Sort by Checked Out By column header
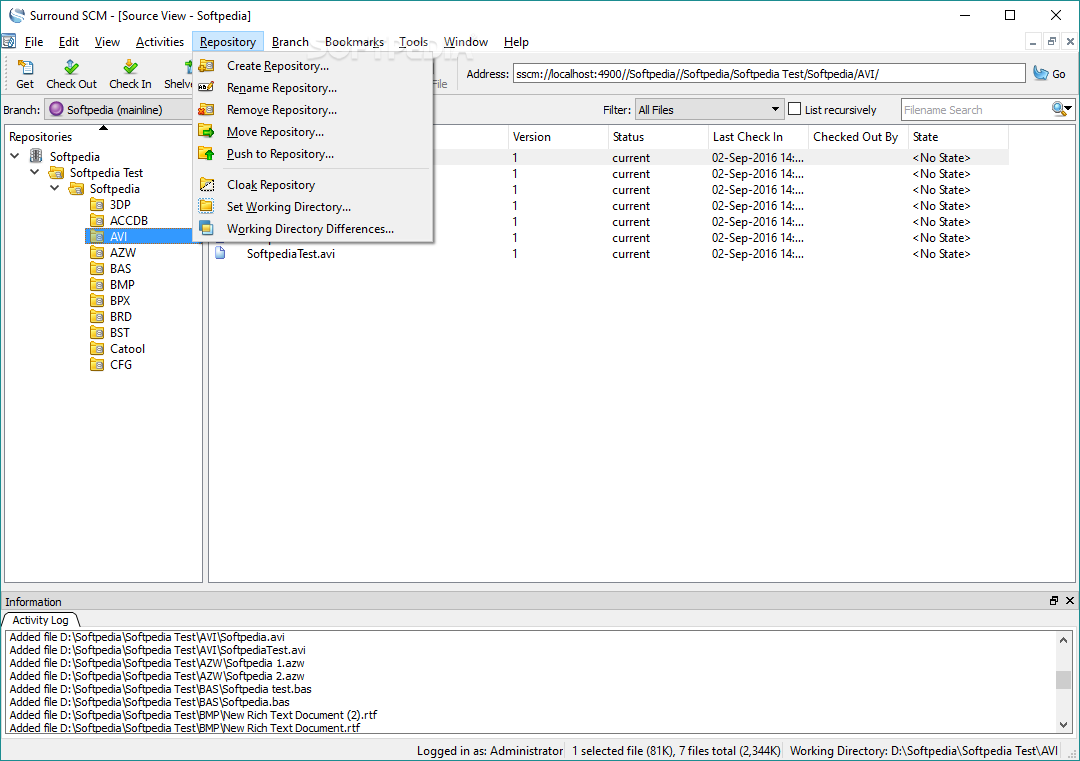Screen dimensions: 1080x761 click(x=858, y=136)
